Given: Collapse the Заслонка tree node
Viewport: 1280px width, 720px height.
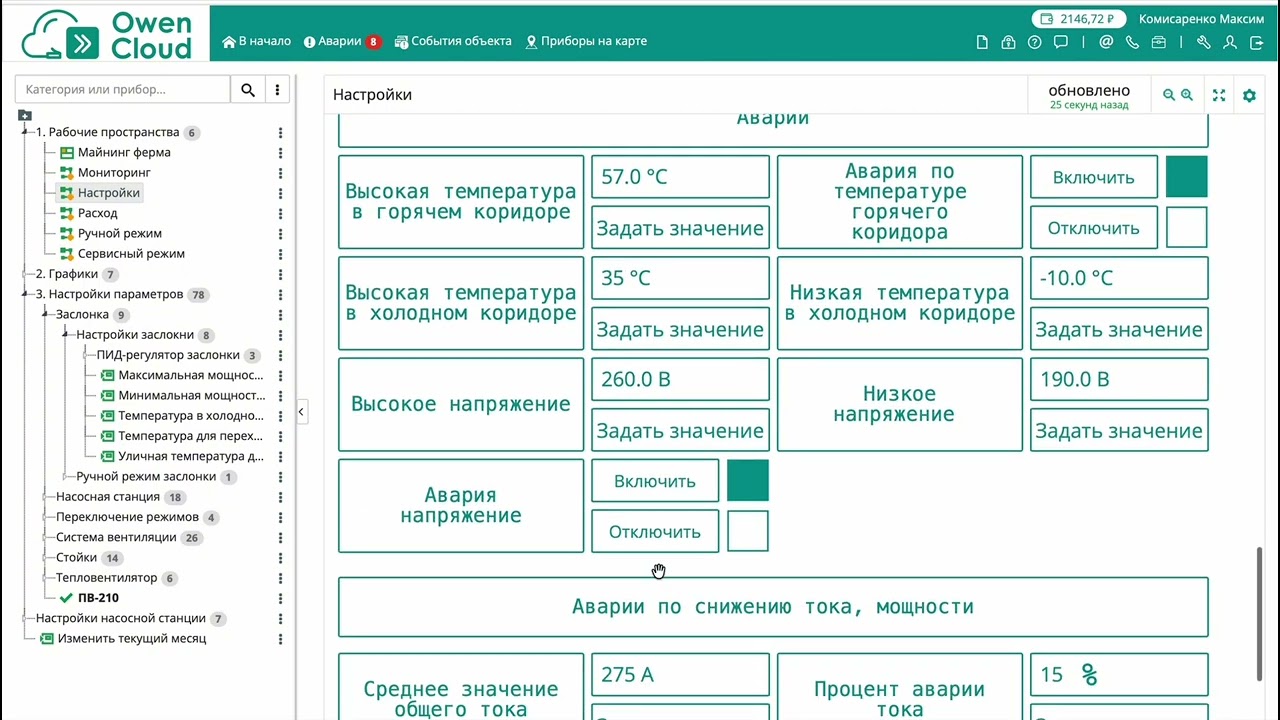Looking at the screenshot, I should click(x=46, y=314).
